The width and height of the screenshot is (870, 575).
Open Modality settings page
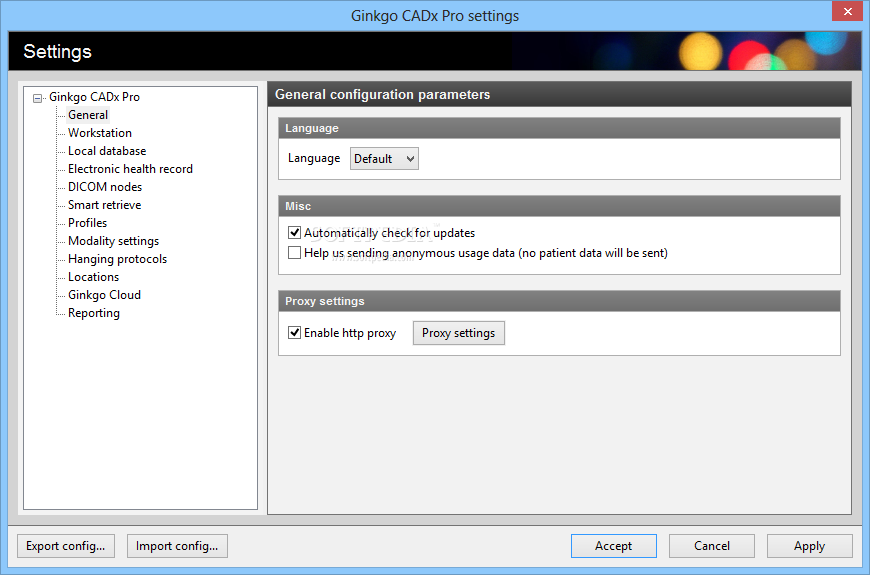pyautogui.click(x=113, y=241)
